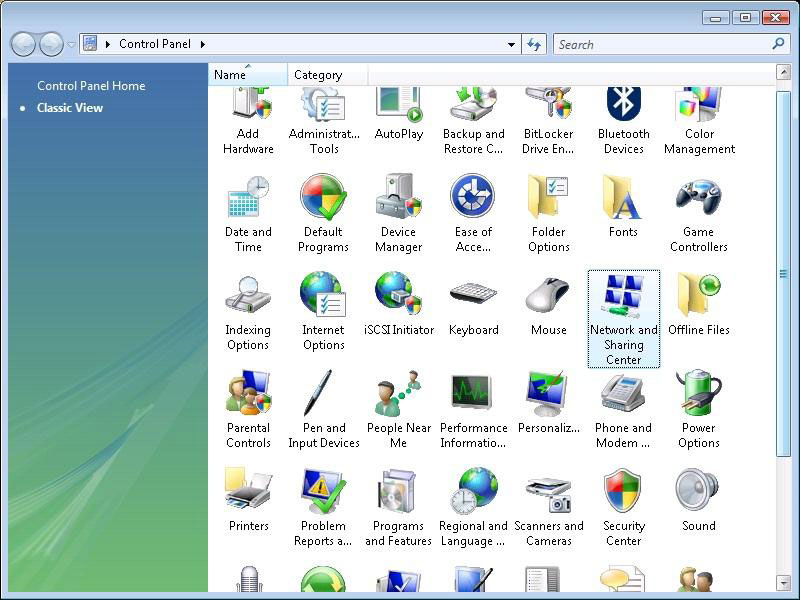Viewport: 800px width, 600px height.
Task: Expand the arrow before Control Panel breadcrumb
Action: pyautogui.click(x=108, y=44)
